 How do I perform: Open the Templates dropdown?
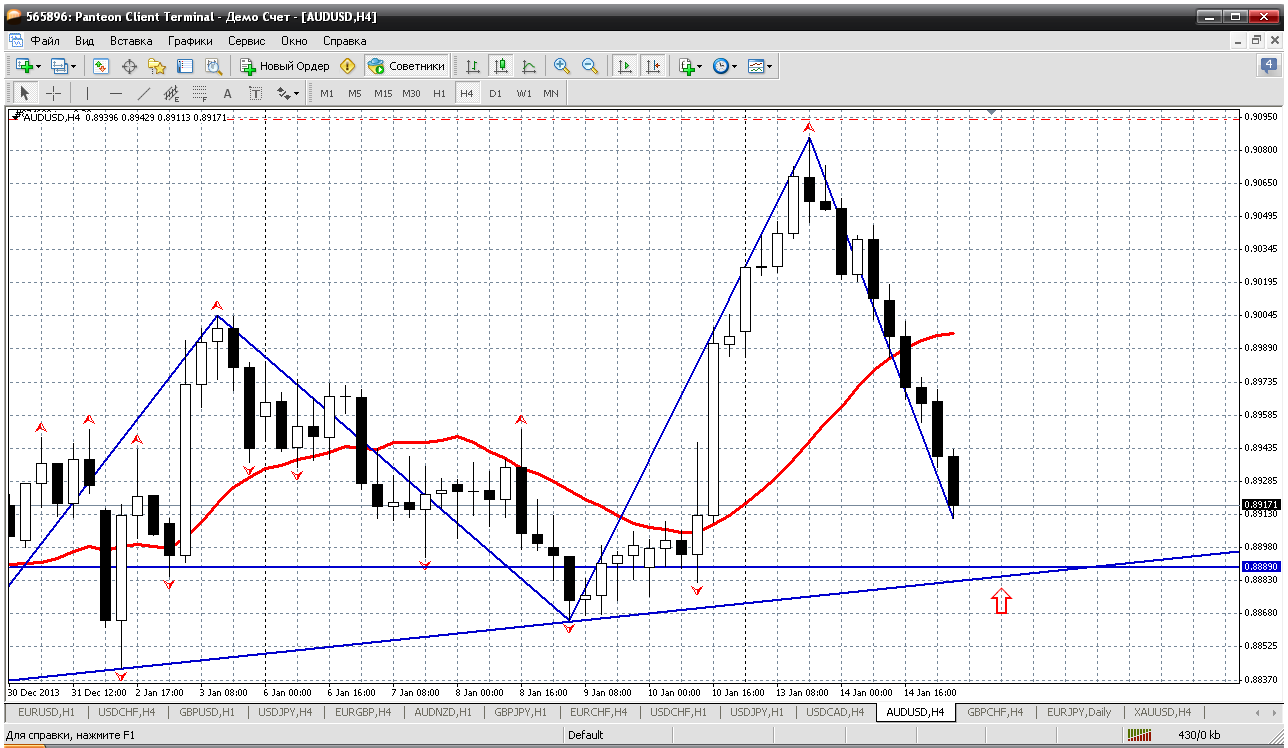coord(760,66)
